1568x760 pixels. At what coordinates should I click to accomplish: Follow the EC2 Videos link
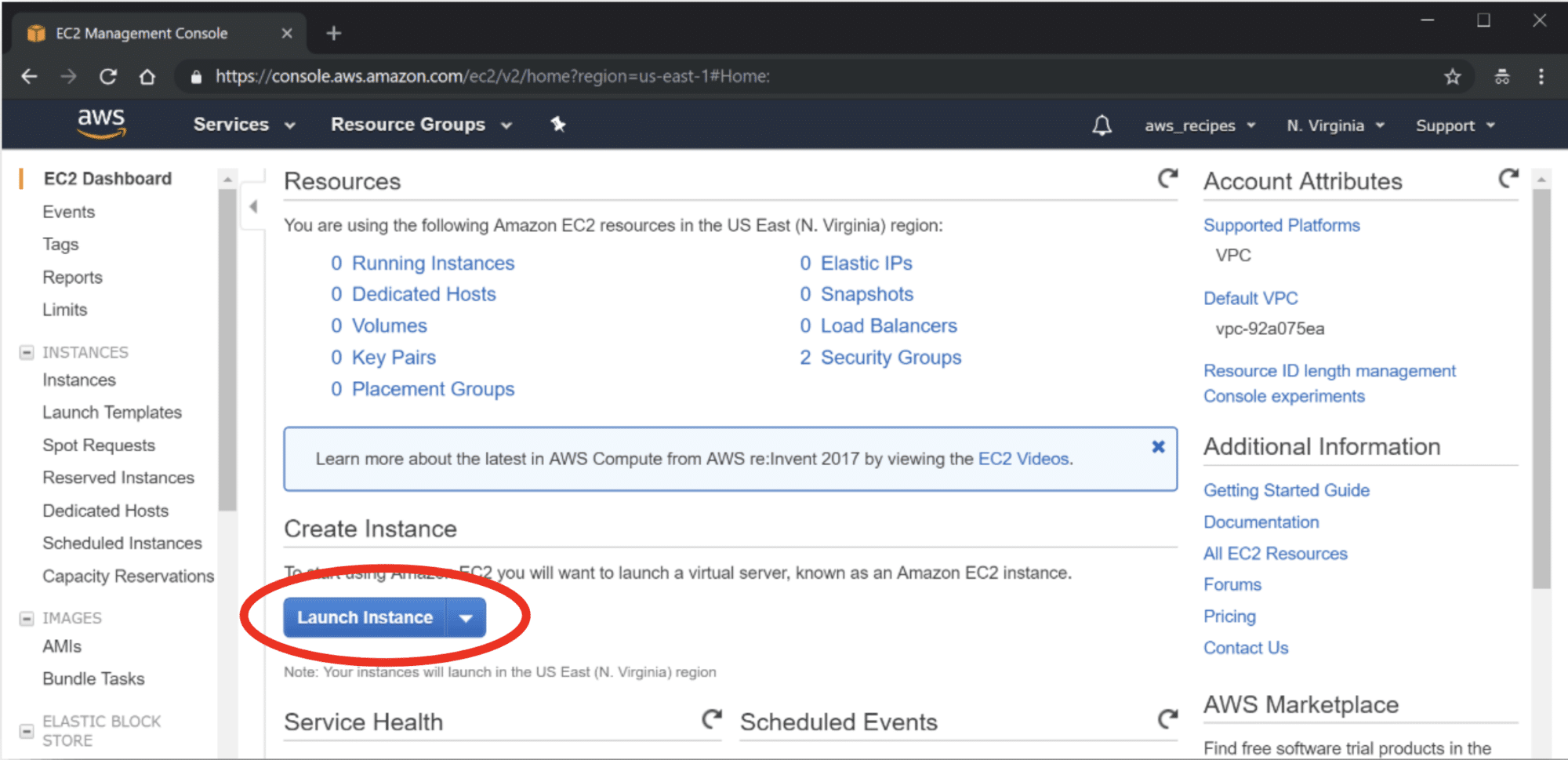pyautogui.click(x=1024, y=459)
